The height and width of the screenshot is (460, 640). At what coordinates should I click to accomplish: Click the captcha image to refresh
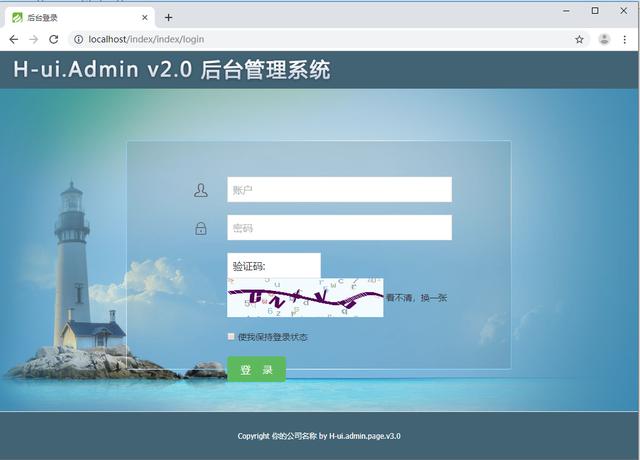click(305, 297)
